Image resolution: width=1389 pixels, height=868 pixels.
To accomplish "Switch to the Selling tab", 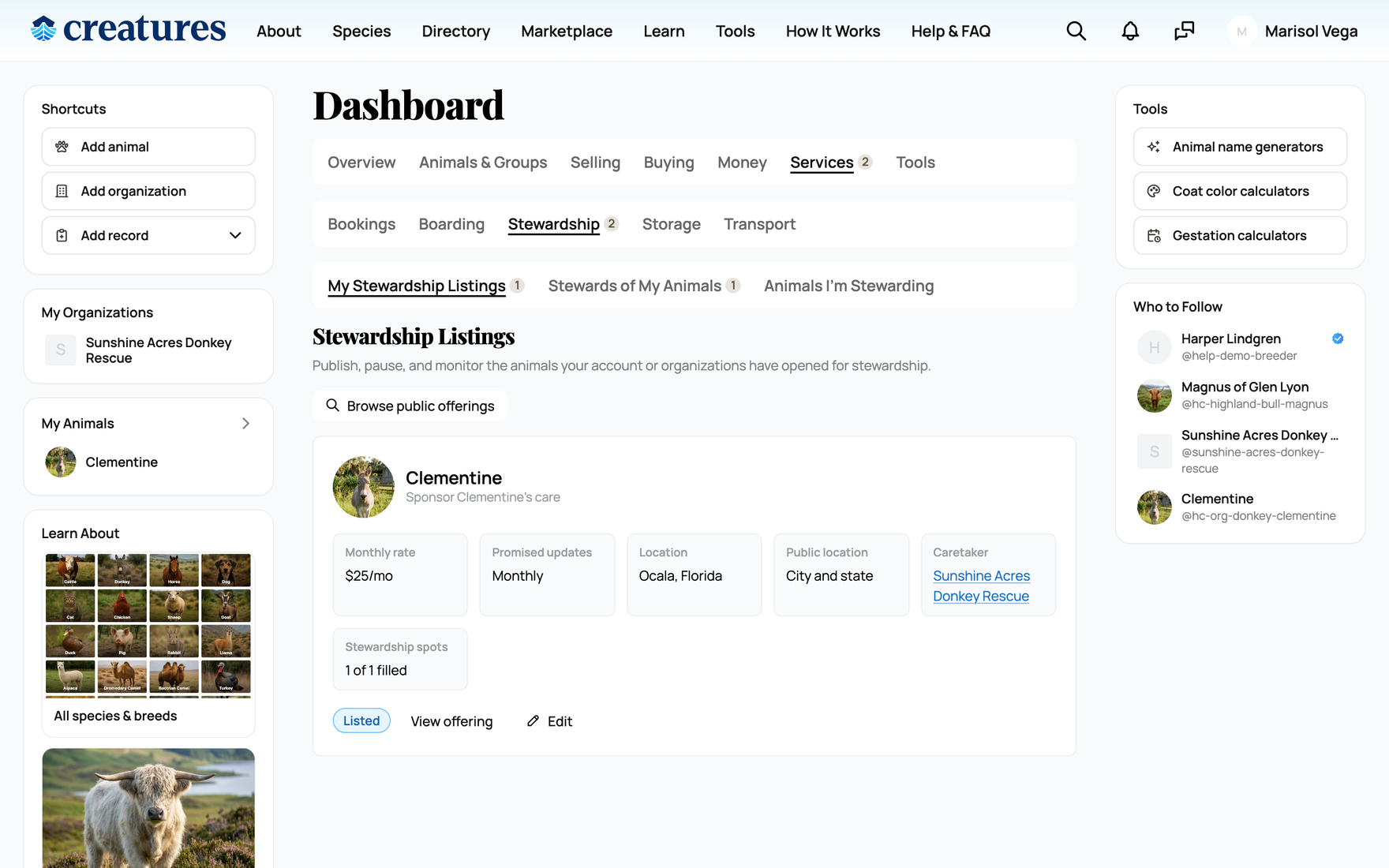I will 595,163.
